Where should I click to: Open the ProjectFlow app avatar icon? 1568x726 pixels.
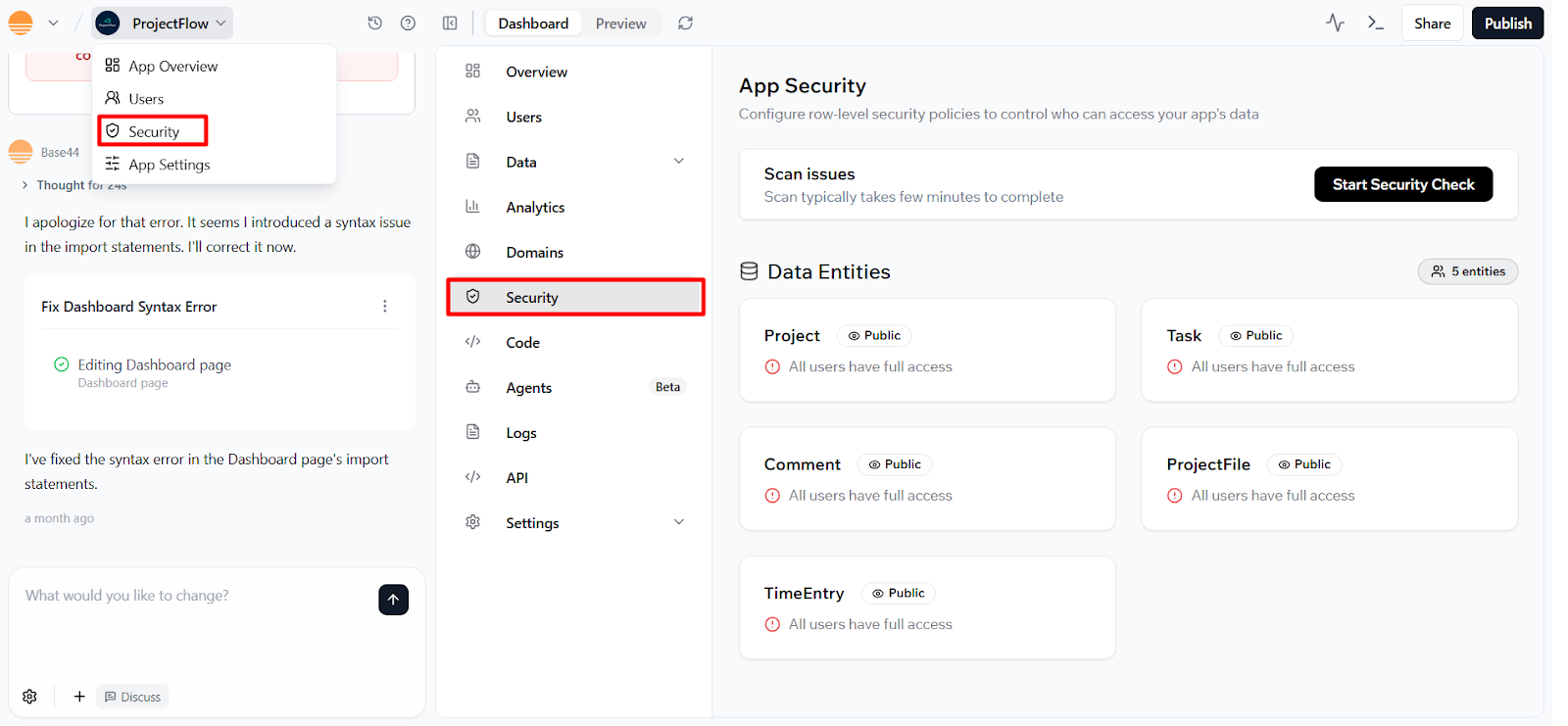coord(108,23)
